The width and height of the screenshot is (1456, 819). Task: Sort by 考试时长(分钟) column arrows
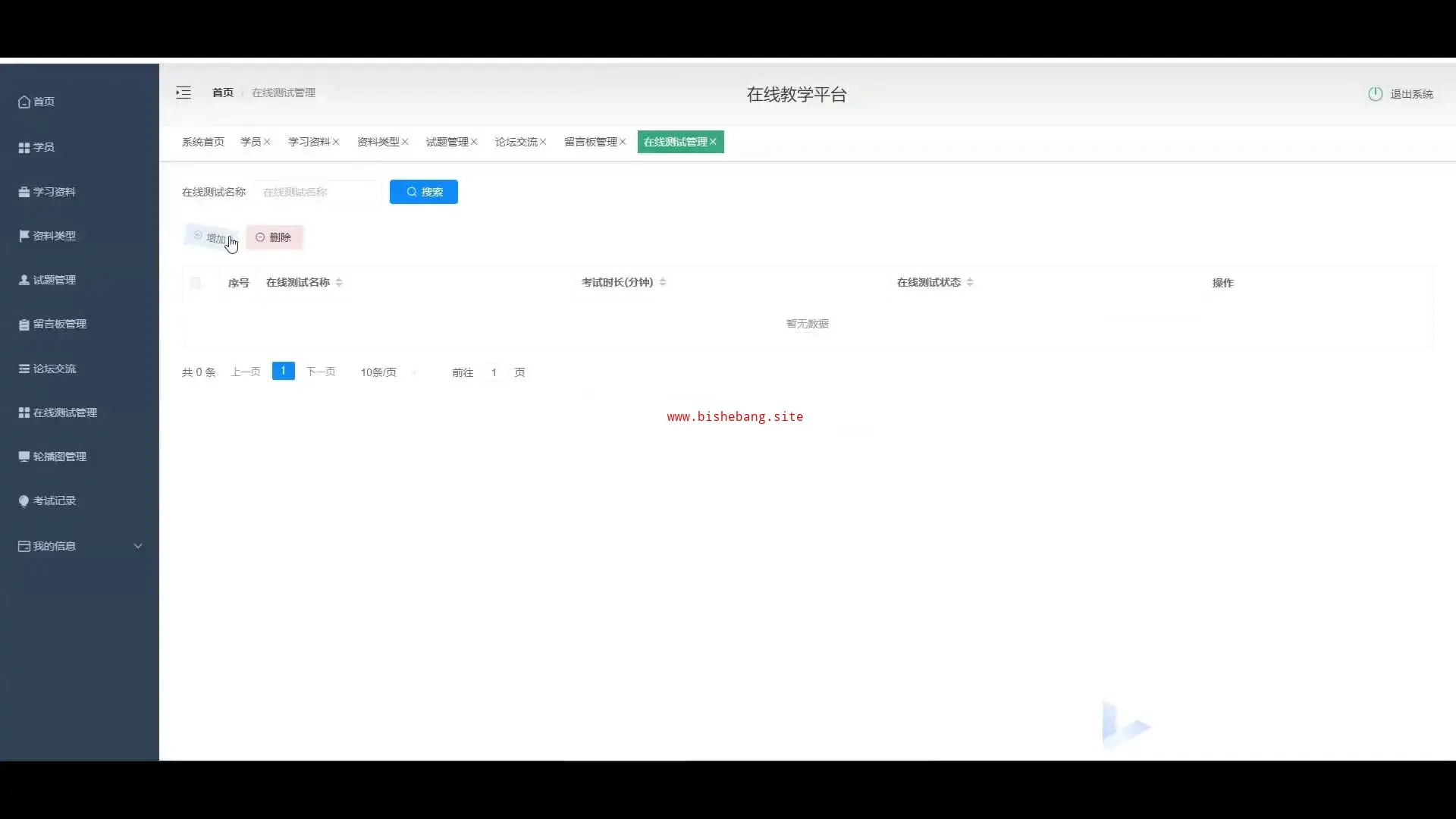[663, 282]
